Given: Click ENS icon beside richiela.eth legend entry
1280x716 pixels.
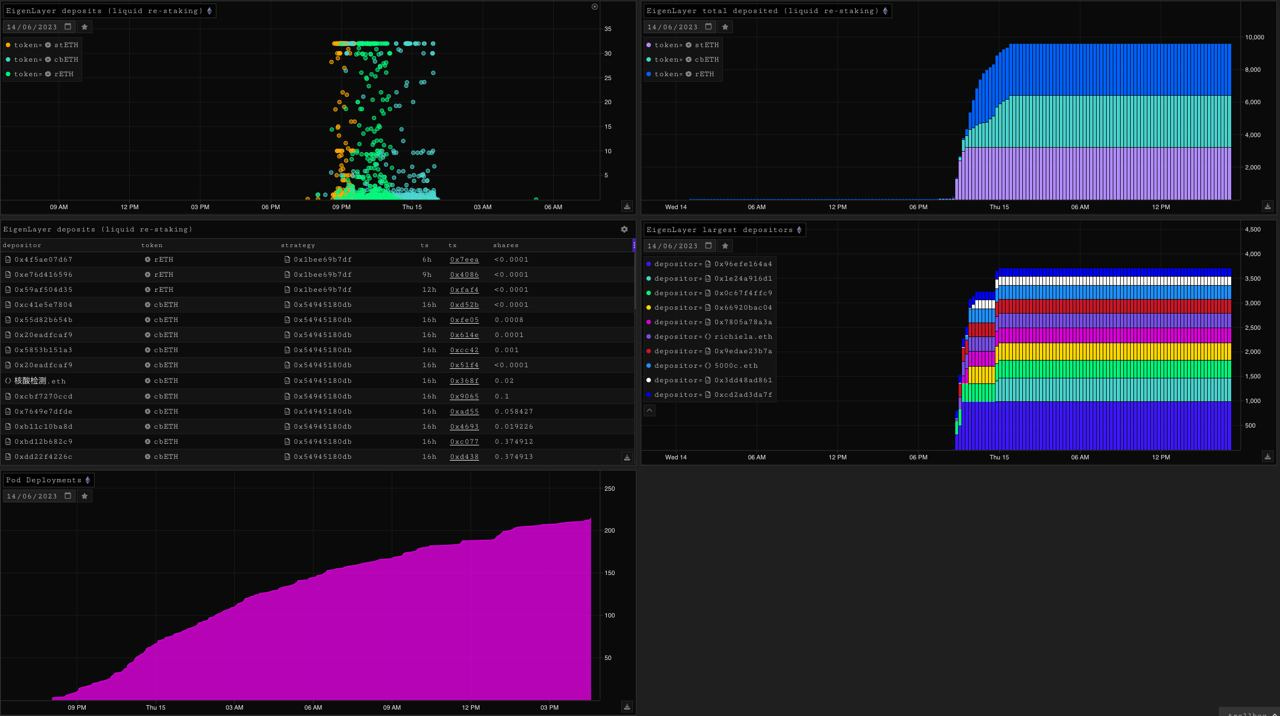Looking at the screenshot, I should pyautogui.click(x=708, y=337).
